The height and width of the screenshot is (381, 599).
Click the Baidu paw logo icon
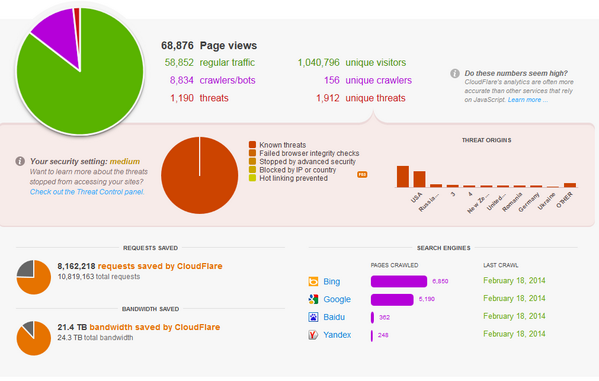(x=313, y=317)
